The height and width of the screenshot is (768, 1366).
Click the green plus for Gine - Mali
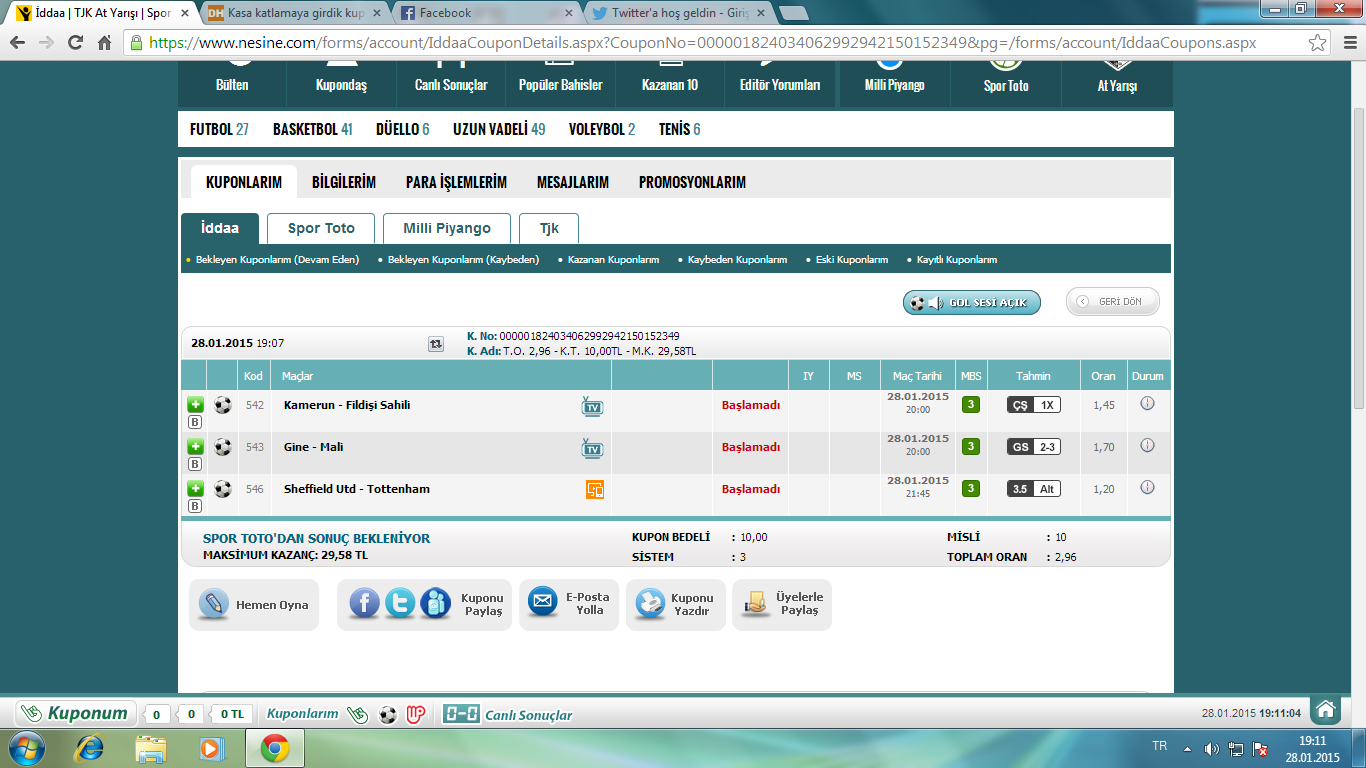click(195, 447)
